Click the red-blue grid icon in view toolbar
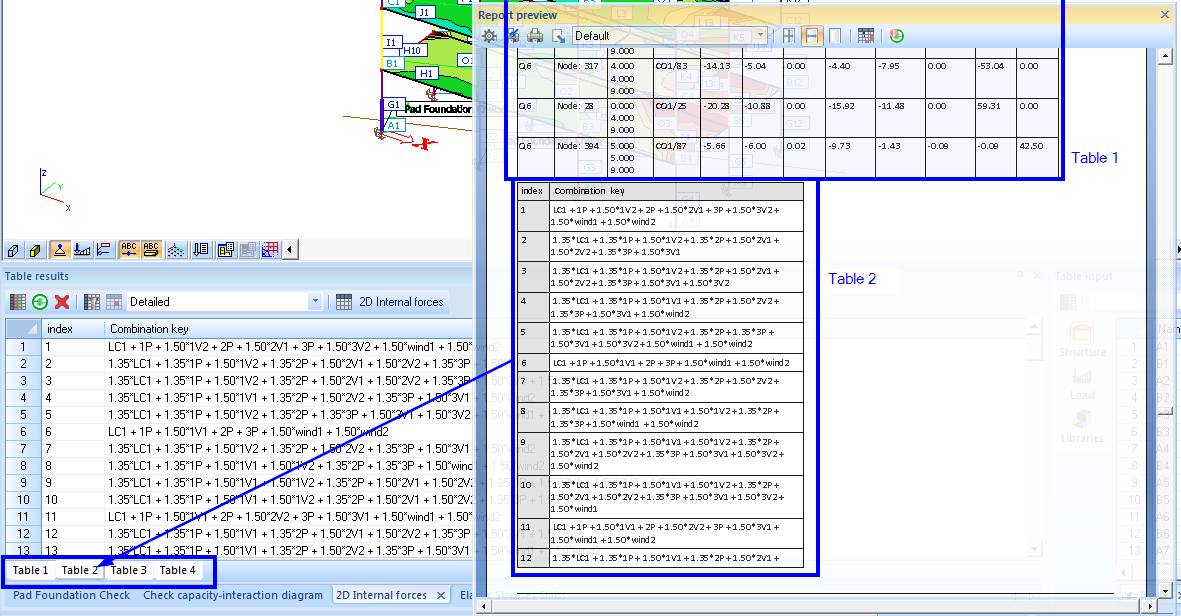 click(x=269, y=250)
